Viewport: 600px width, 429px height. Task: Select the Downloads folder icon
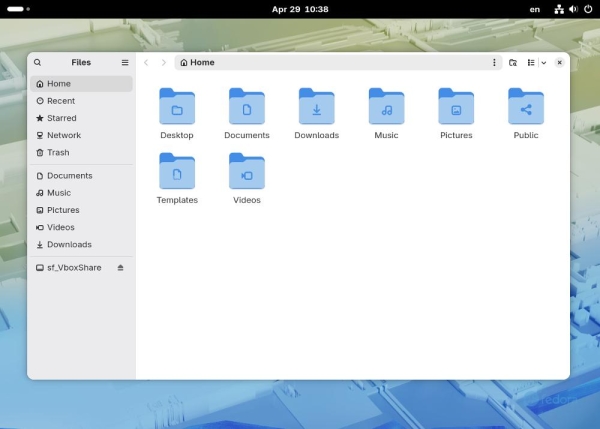(x=316, y=107)
